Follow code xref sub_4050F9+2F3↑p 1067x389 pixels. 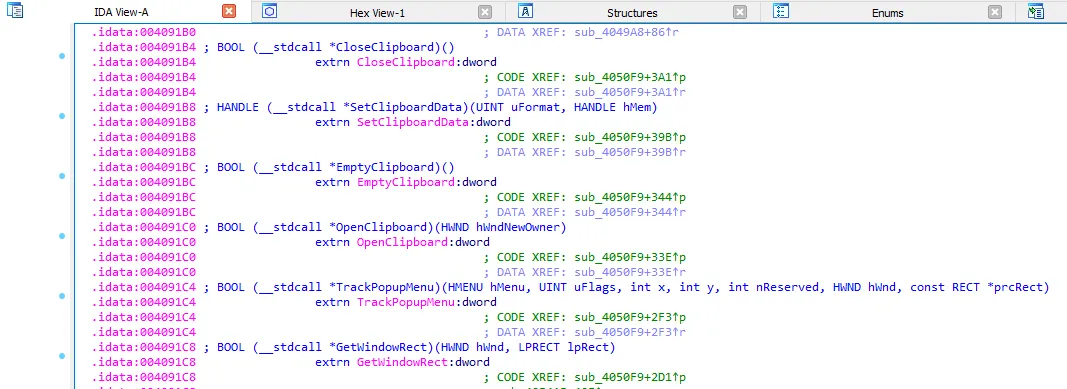point(629,317)
